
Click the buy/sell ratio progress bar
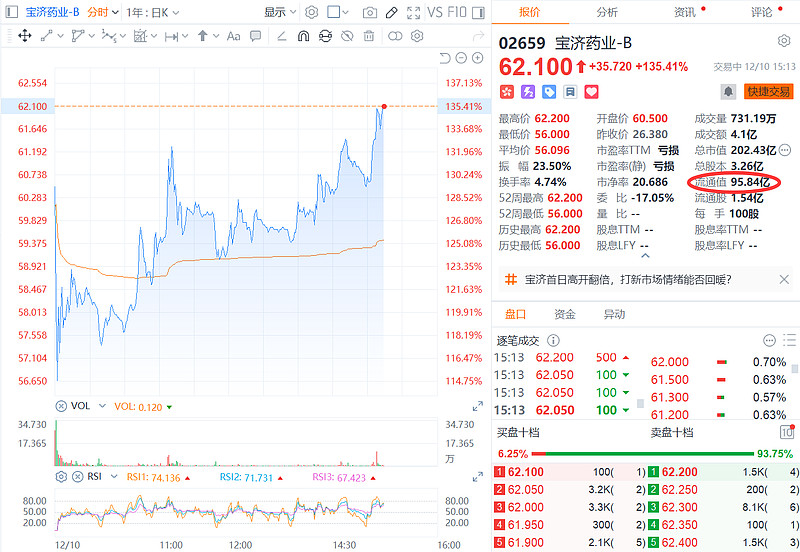pyautogui.click(x=642, y=454)
